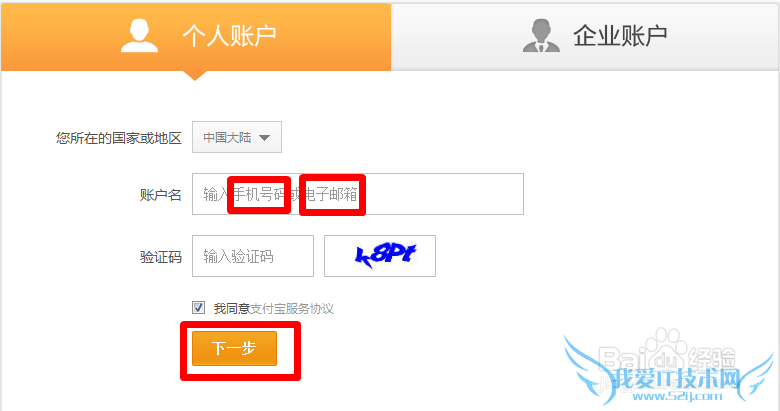The height and width of the screenshot is (411, 780).
Task: Click the 您所在的国家或地区 label
Action: (118, 138)
